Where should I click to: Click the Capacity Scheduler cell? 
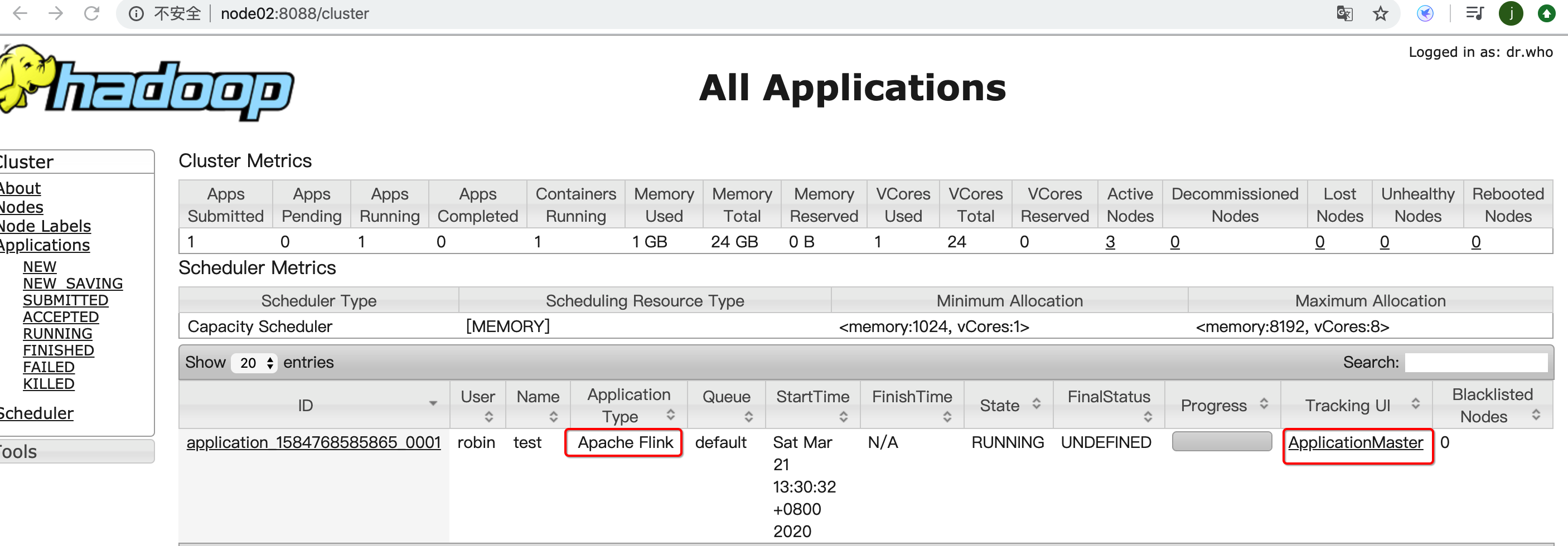(x=260, y=326)
